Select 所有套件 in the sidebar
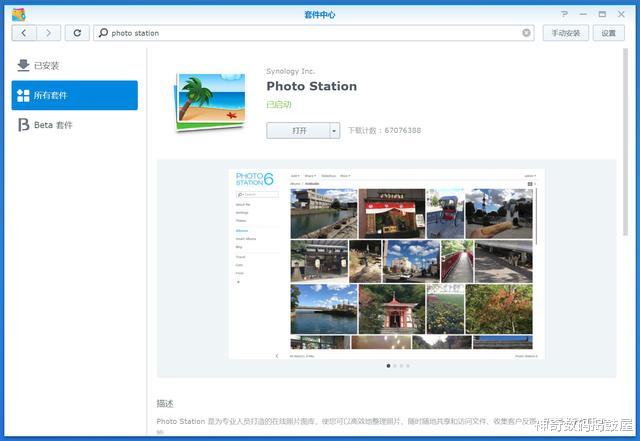 (74, 96)
